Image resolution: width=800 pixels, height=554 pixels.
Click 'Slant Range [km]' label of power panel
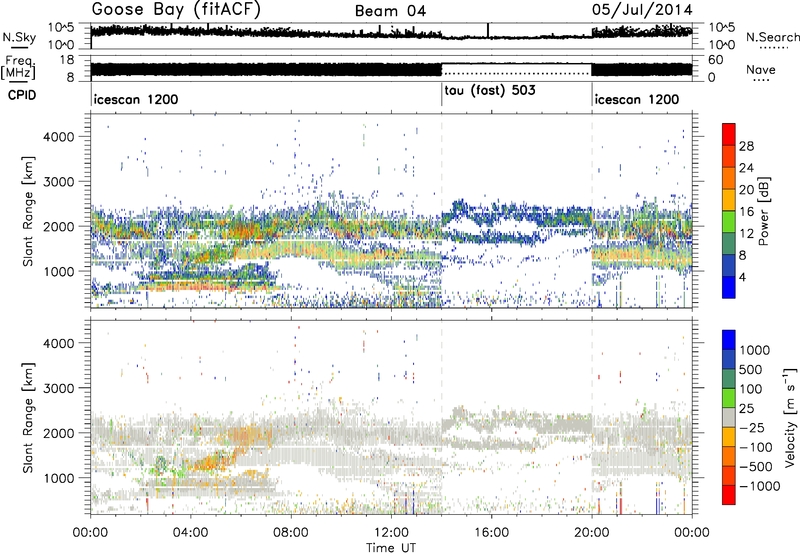[28, 211]
